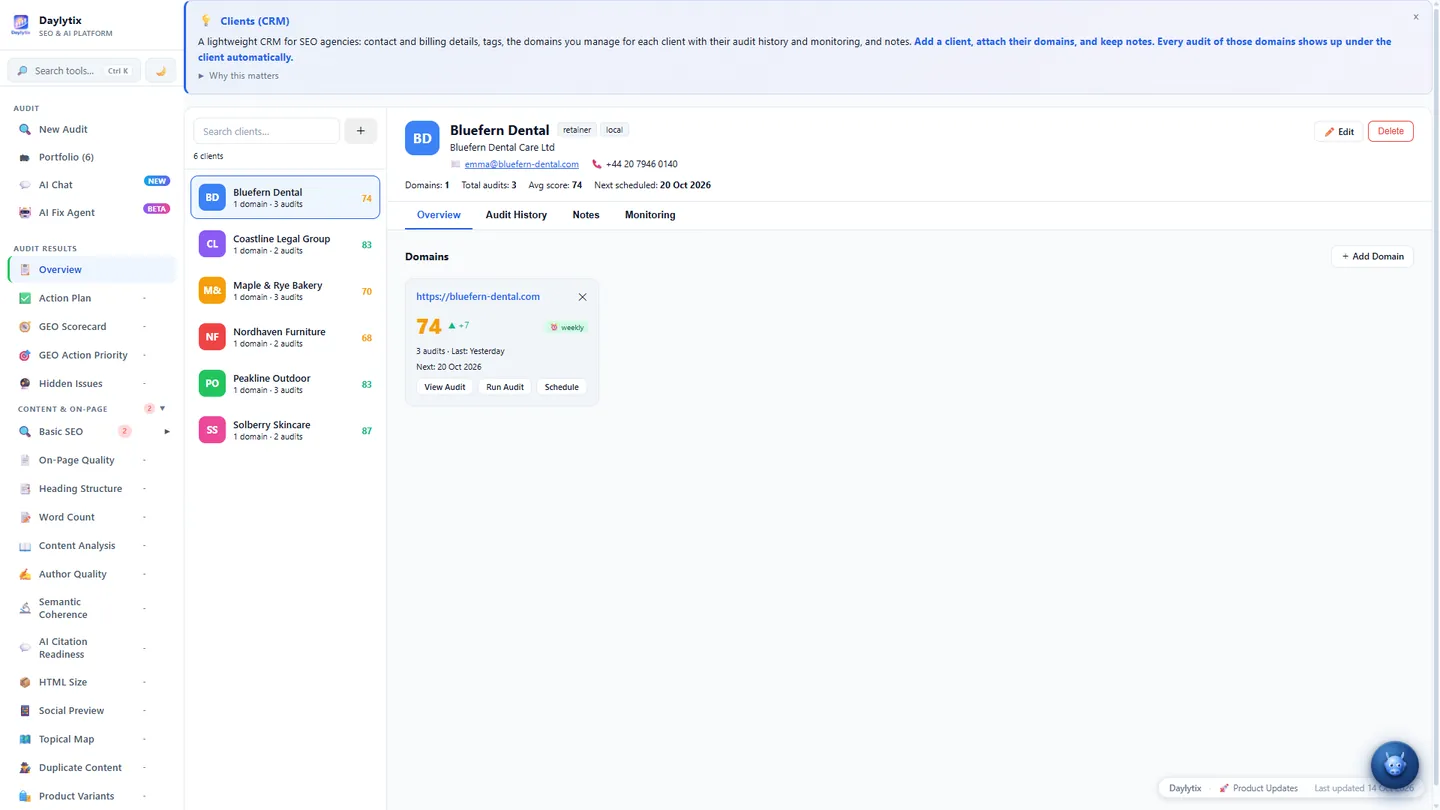
Task: Select the Maple & Rye Bakery client
Action: (x=285, y=291)
